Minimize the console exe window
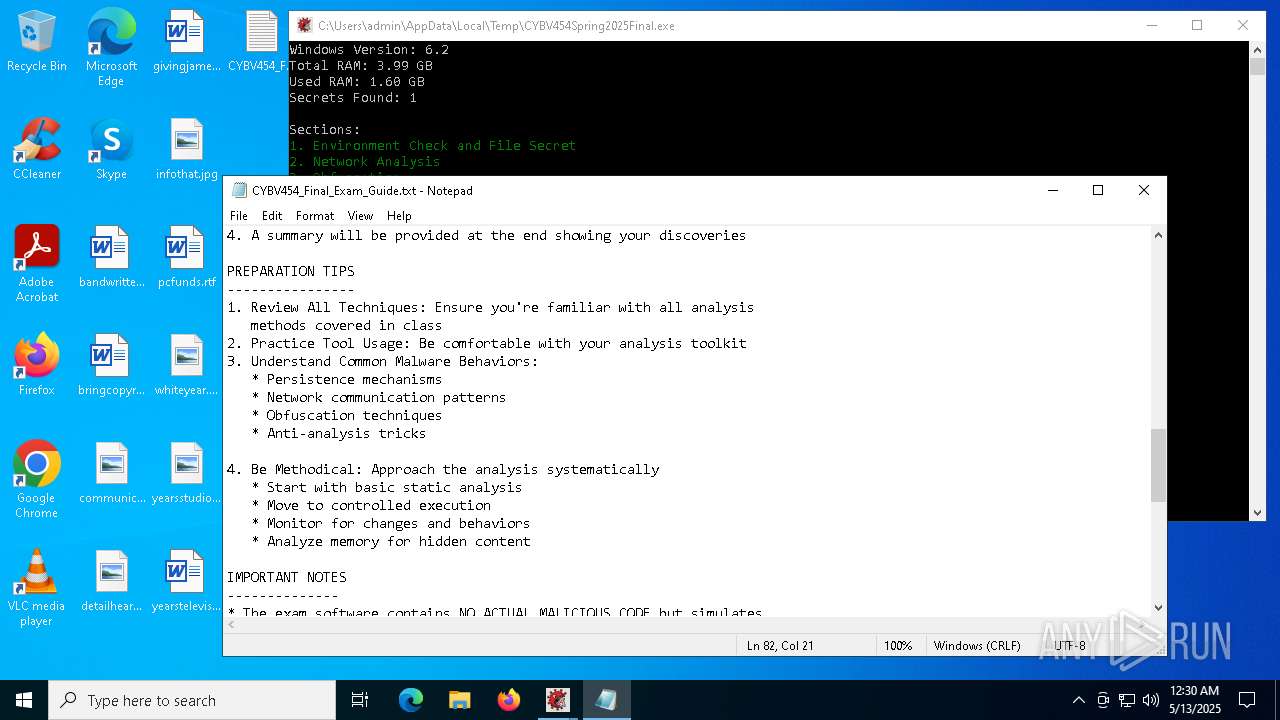1280x720 pixels. [x=1151, y=25]
